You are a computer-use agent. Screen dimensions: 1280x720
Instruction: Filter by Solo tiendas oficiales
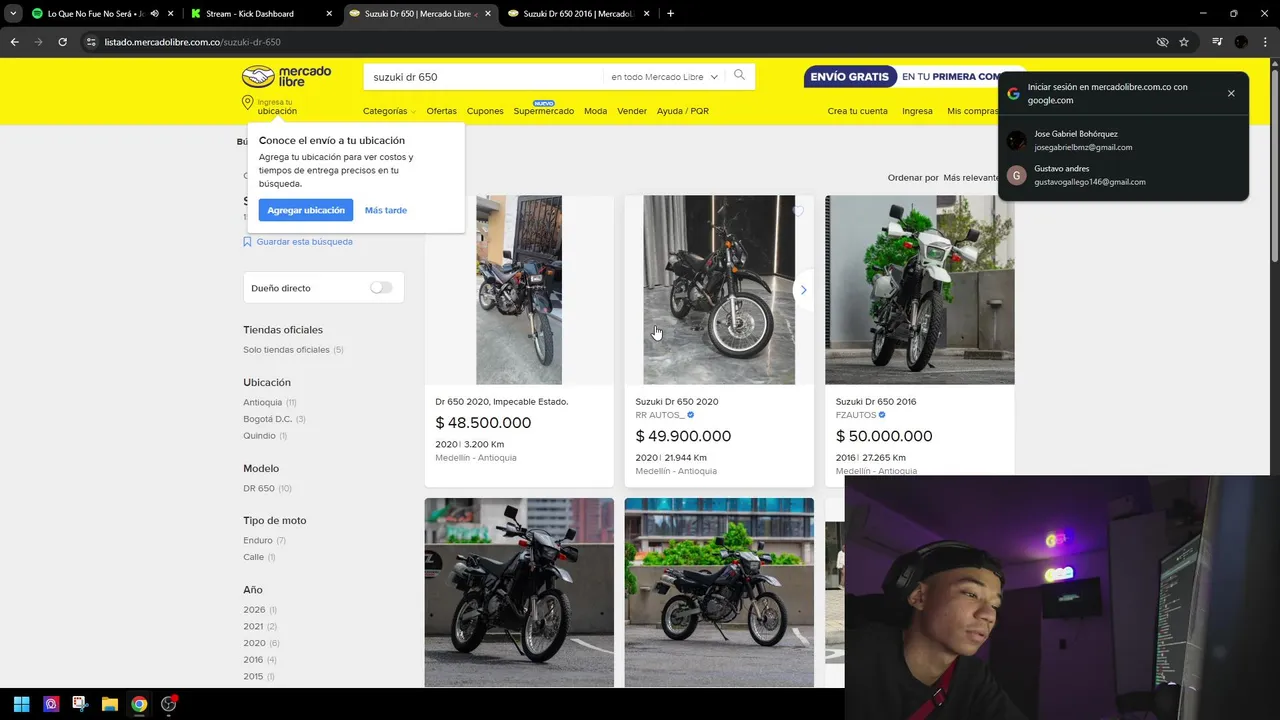[293, 350]
